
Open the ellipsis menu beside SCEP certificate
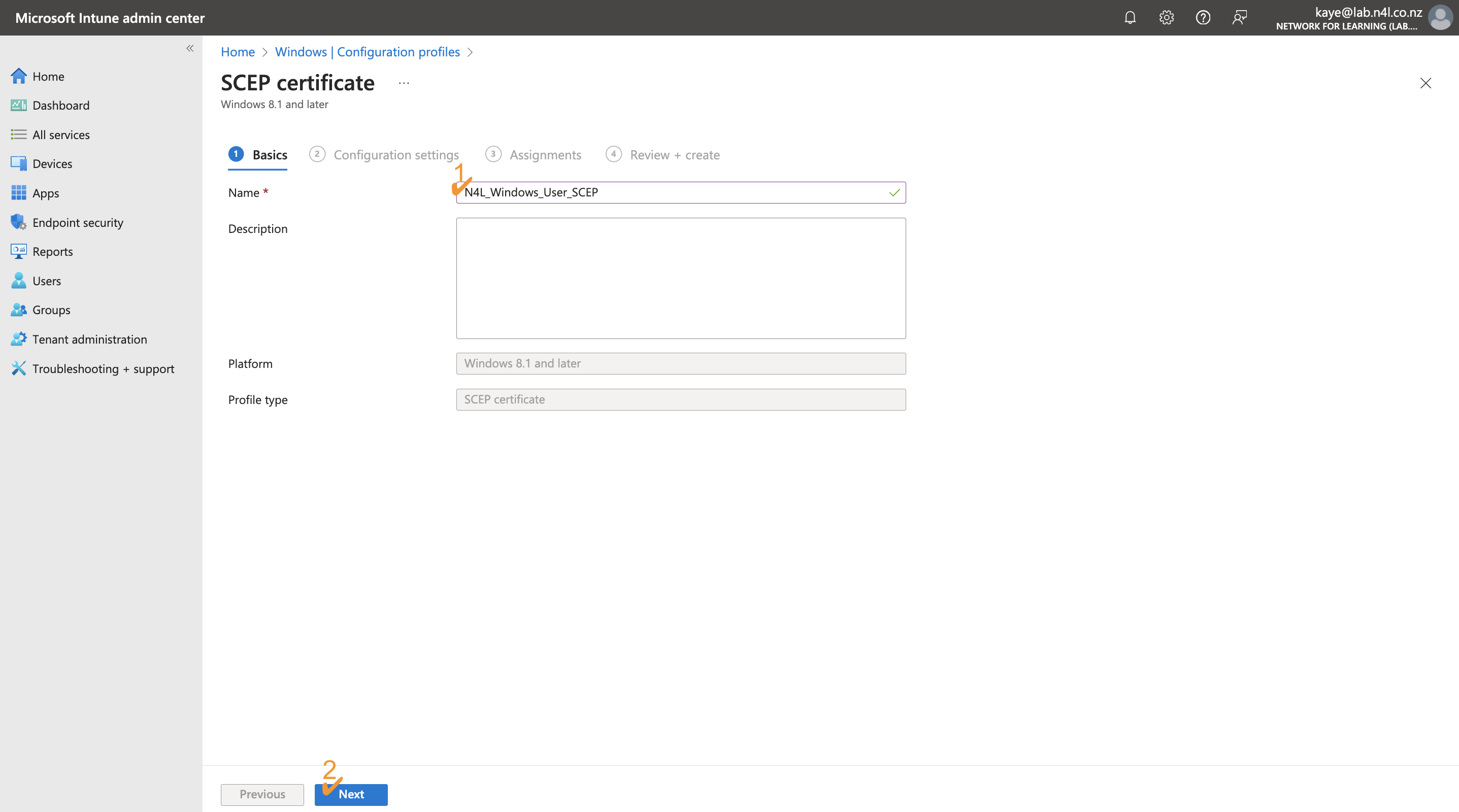point(403,83)
